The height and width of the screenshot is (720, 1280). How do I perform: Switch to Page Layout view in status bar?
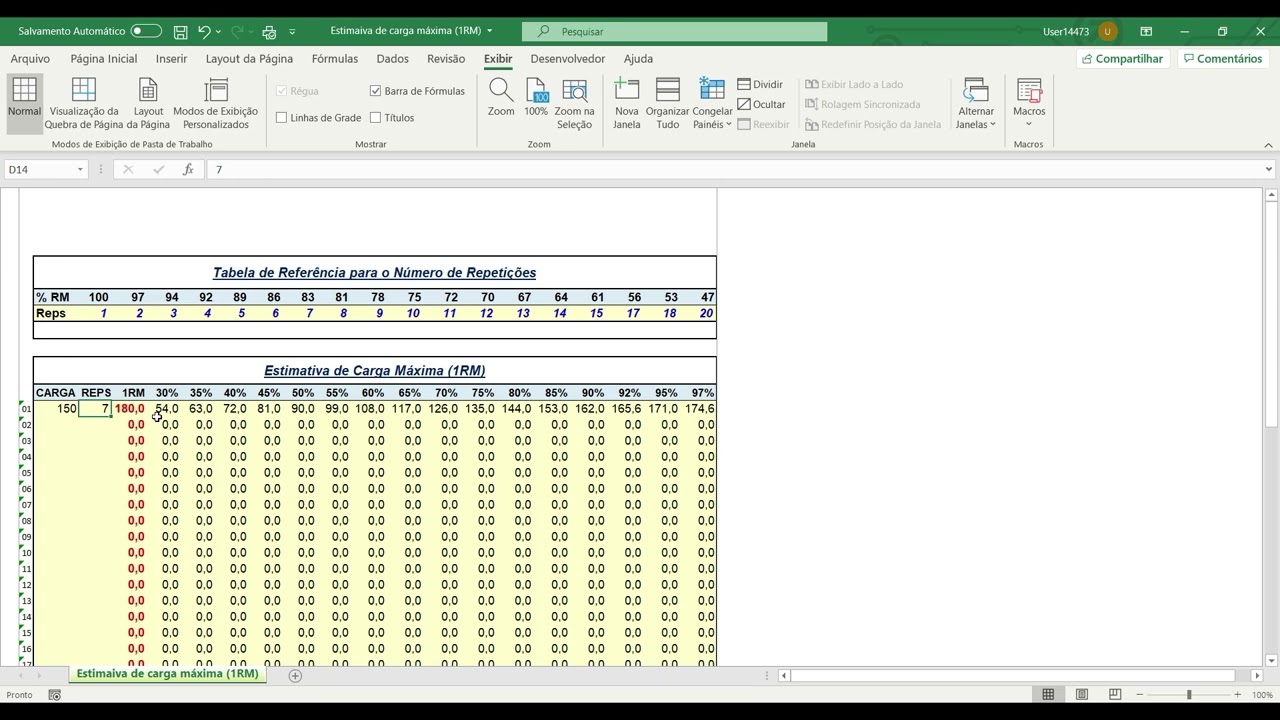1082,695
